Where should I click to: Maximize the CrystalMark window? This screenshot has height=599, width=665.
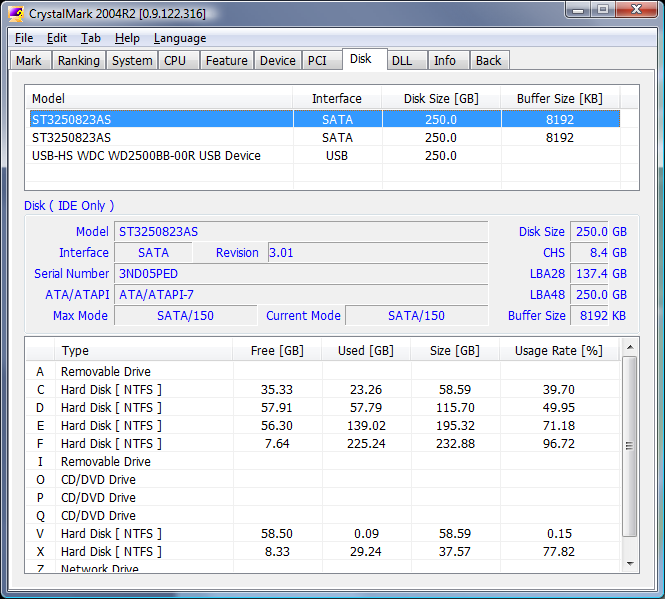click(603, 10)
